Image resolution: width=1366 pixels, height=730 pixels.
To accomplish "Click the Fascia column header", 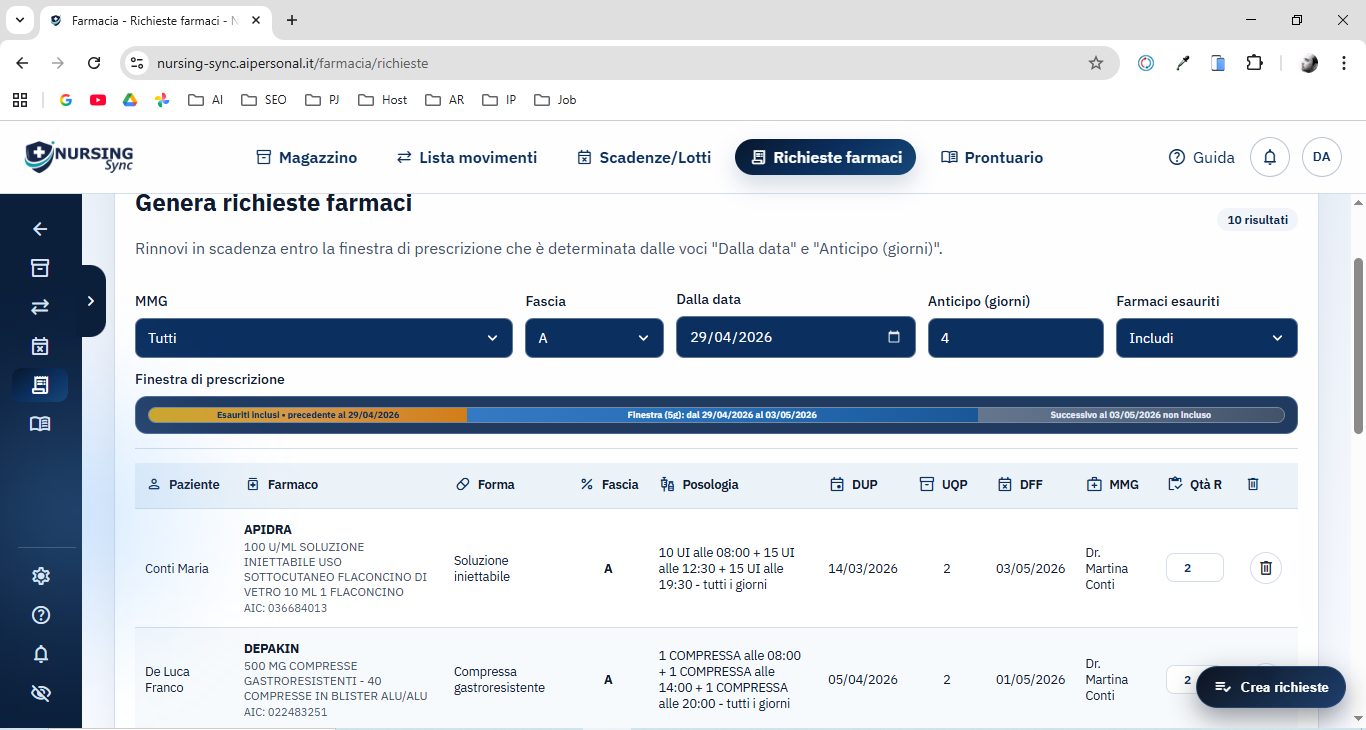I will pyautogui.click(x=609, y=484).
